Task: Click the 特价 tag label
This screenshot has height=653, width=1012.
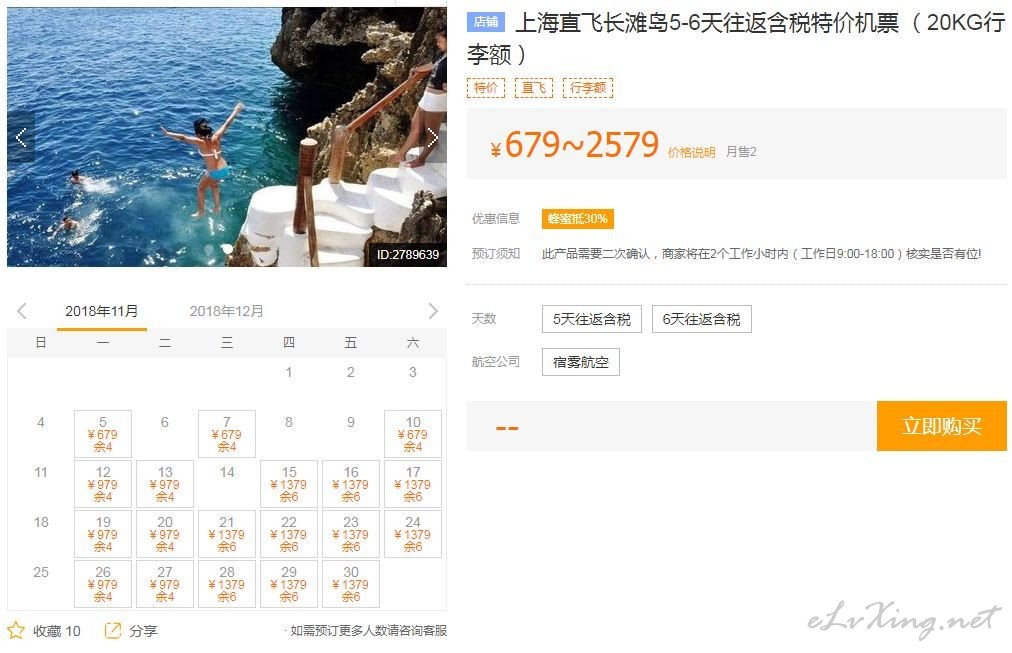Action: pos(485,88)
